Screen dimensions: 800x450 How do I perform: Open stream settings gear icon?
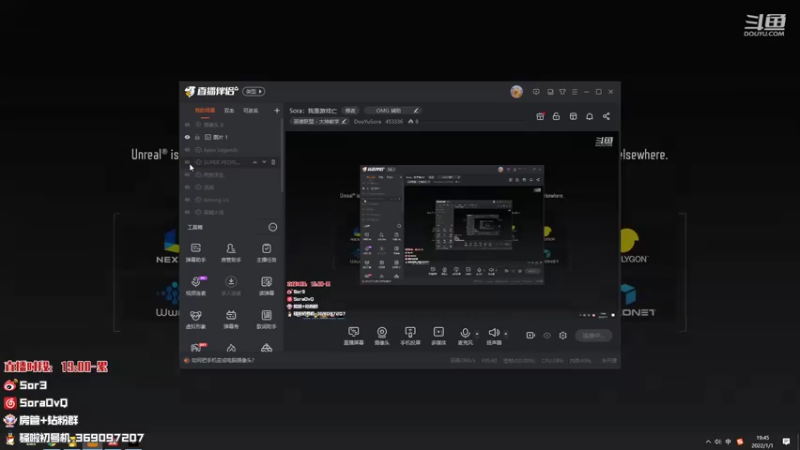(x=563, y=335)
